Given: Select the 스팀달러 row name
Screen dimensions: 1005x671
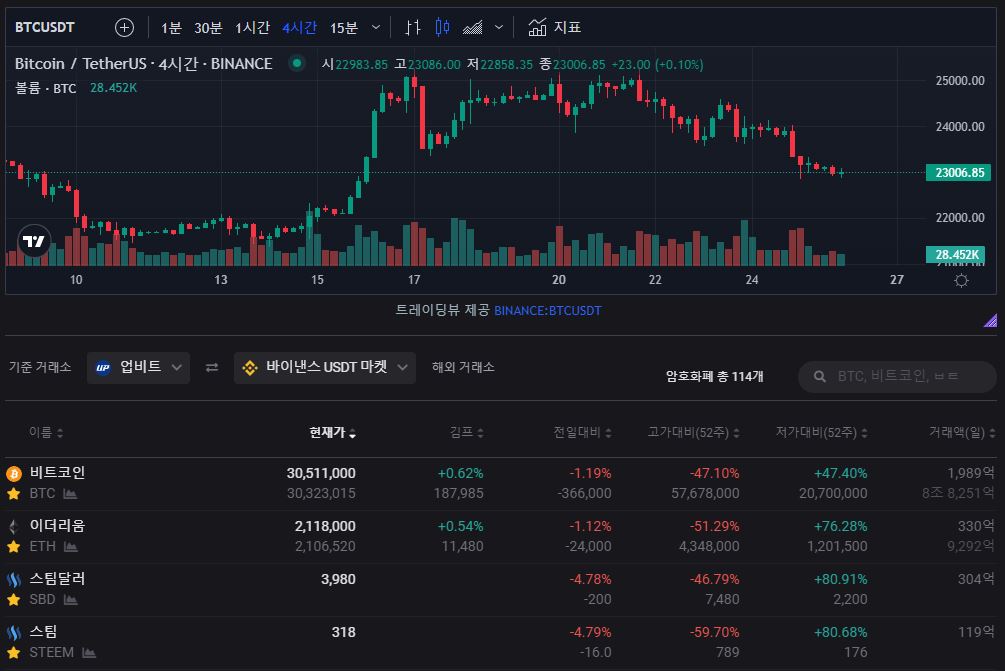Looking at the screenshot, I should click(x=57, y=579).
